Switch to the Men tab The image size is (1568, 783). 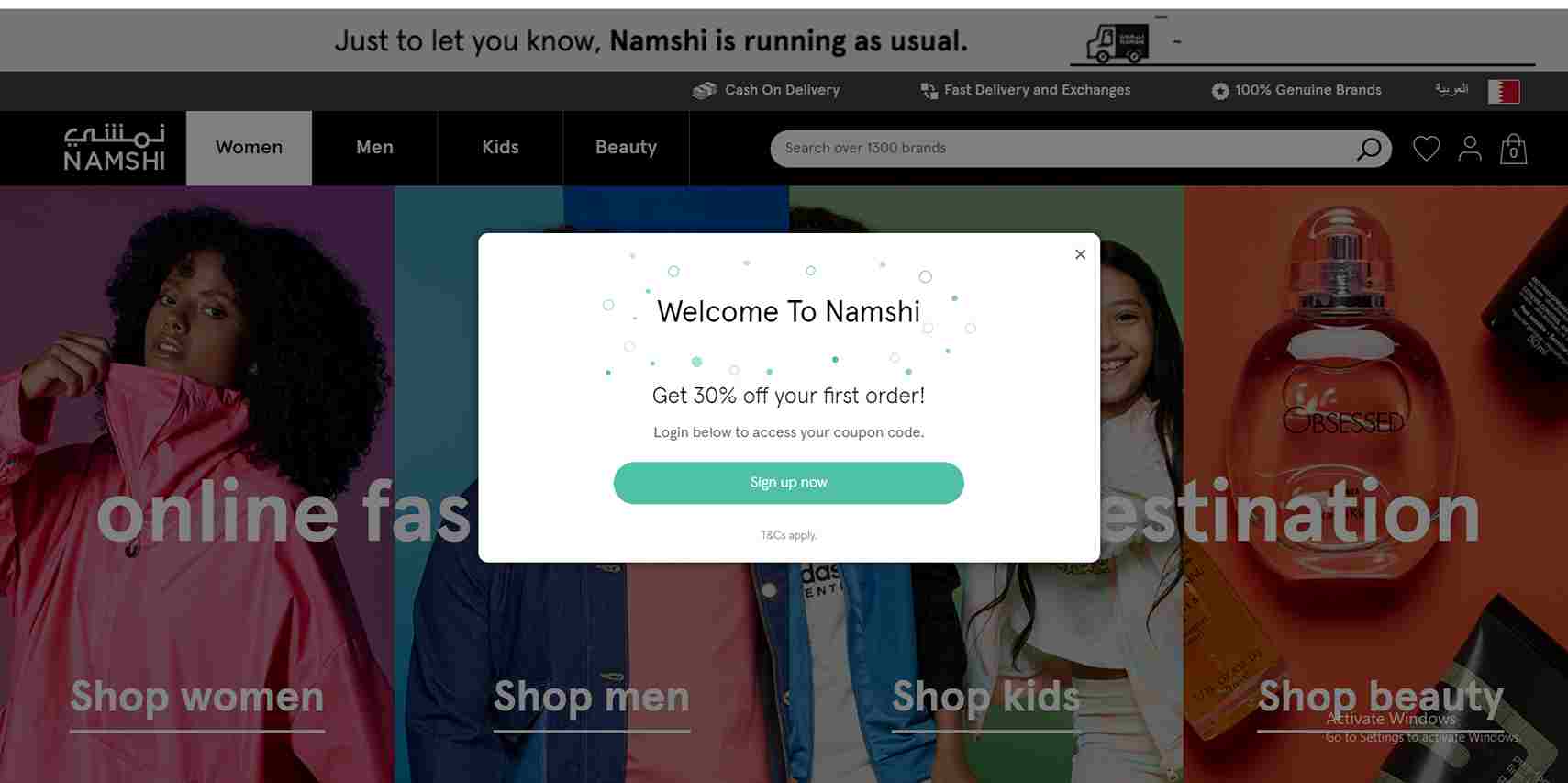[x=374, y=148]
